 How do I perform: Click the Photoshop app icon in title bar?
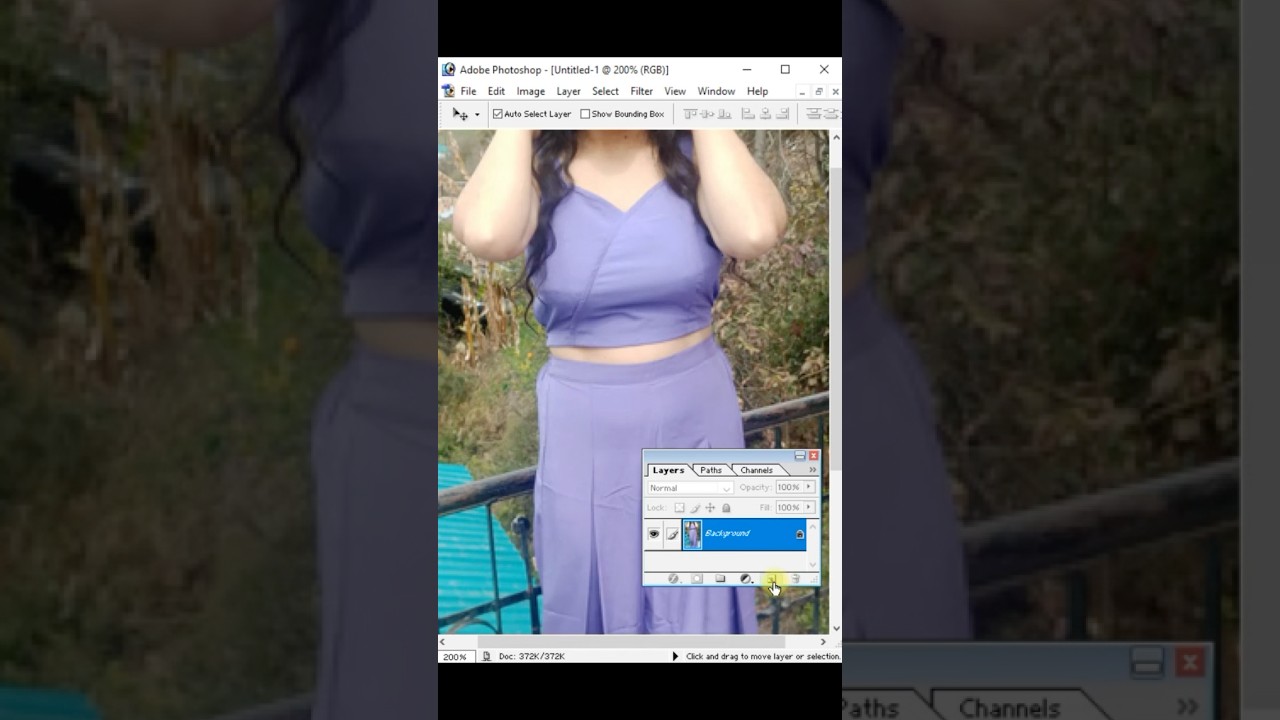pyautogui.click(x=449, y=70)
